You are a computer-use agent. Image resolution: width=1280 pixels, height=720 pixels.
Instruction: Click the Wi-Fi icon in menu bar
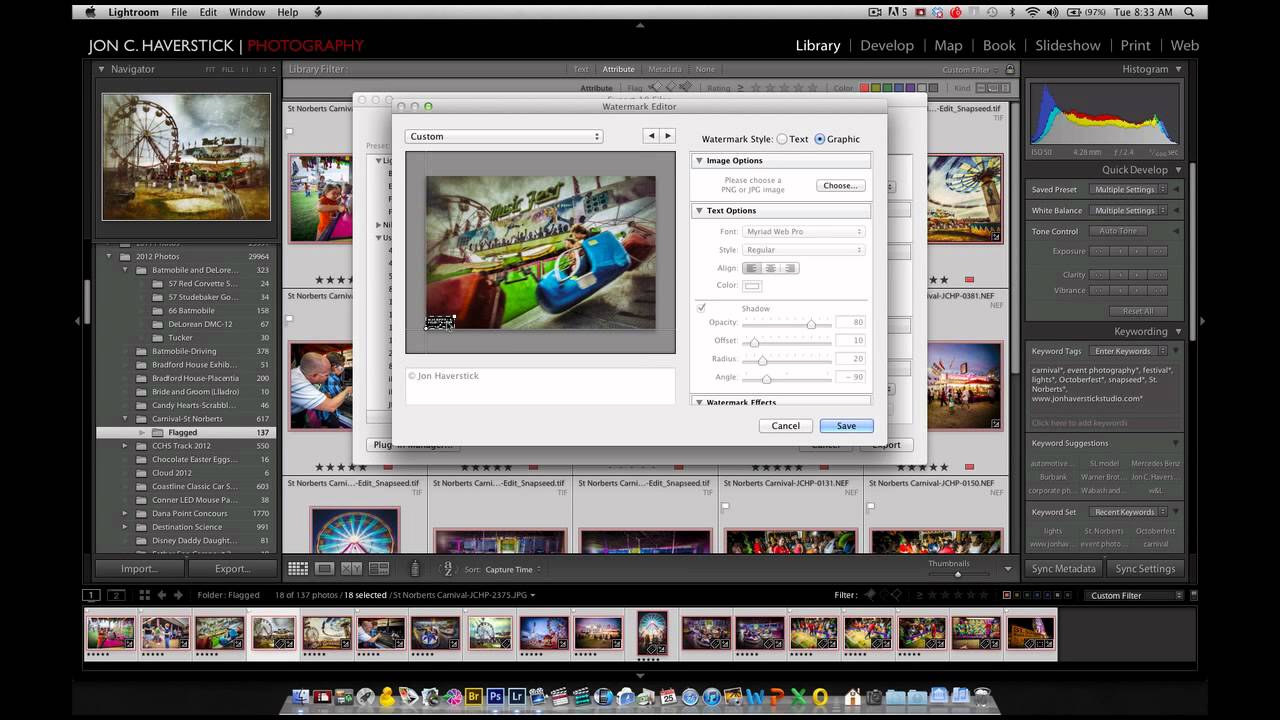click(1032, 12)
